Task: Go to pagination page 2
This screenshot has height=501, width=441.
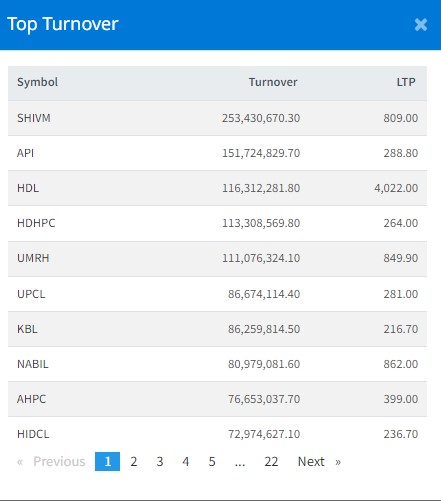Action: 134,462
